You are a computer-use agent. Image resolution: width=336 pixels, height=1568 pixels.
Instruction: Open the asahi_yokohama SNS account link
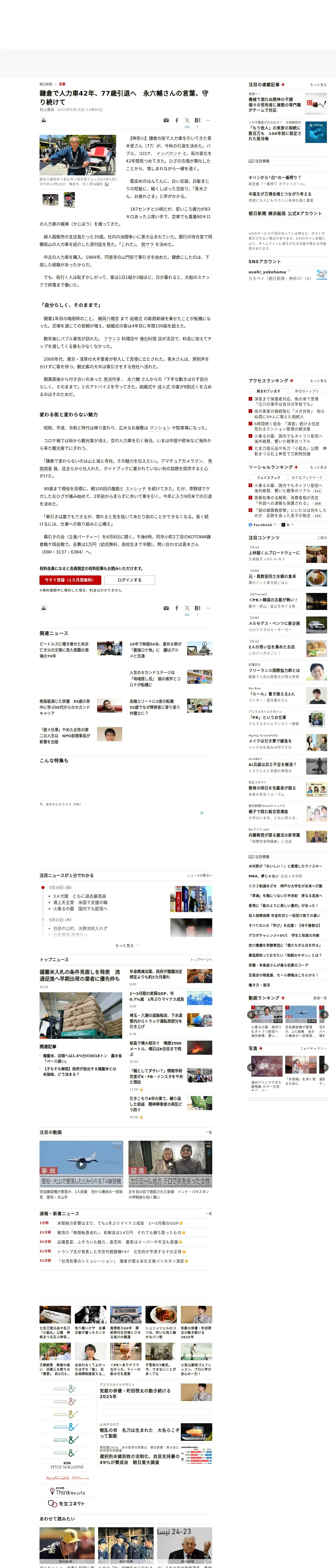click(267, 272)
